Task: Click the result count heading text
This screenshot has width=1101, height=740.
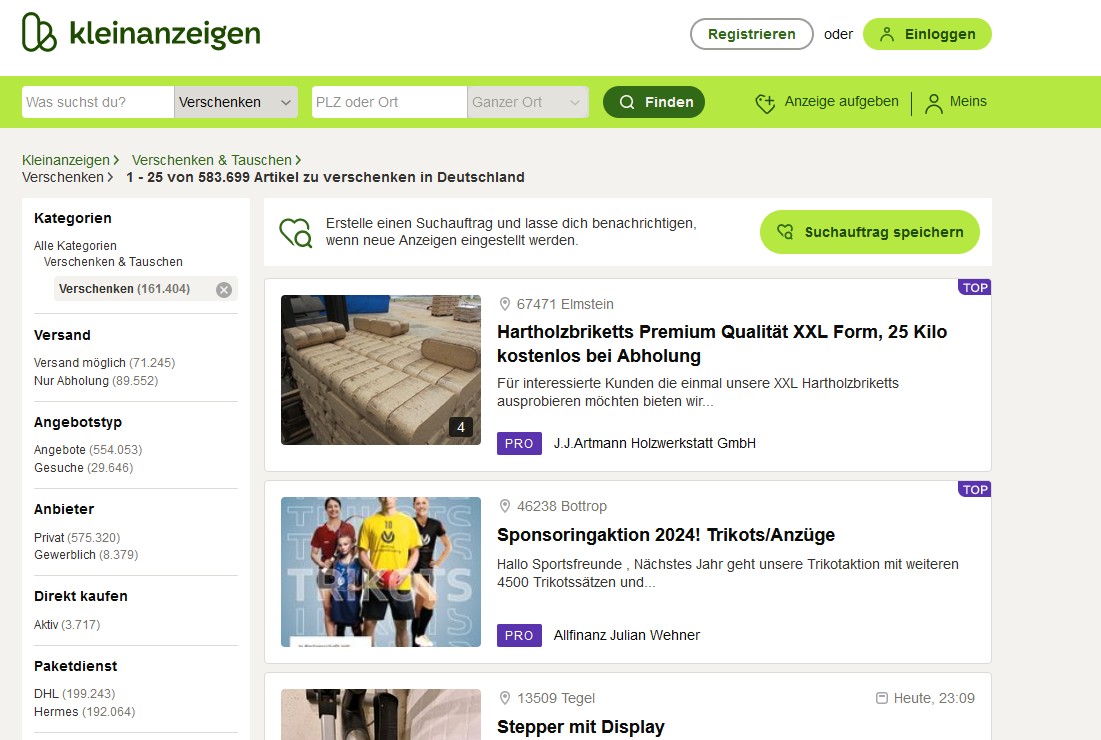Action: point(325,177)
